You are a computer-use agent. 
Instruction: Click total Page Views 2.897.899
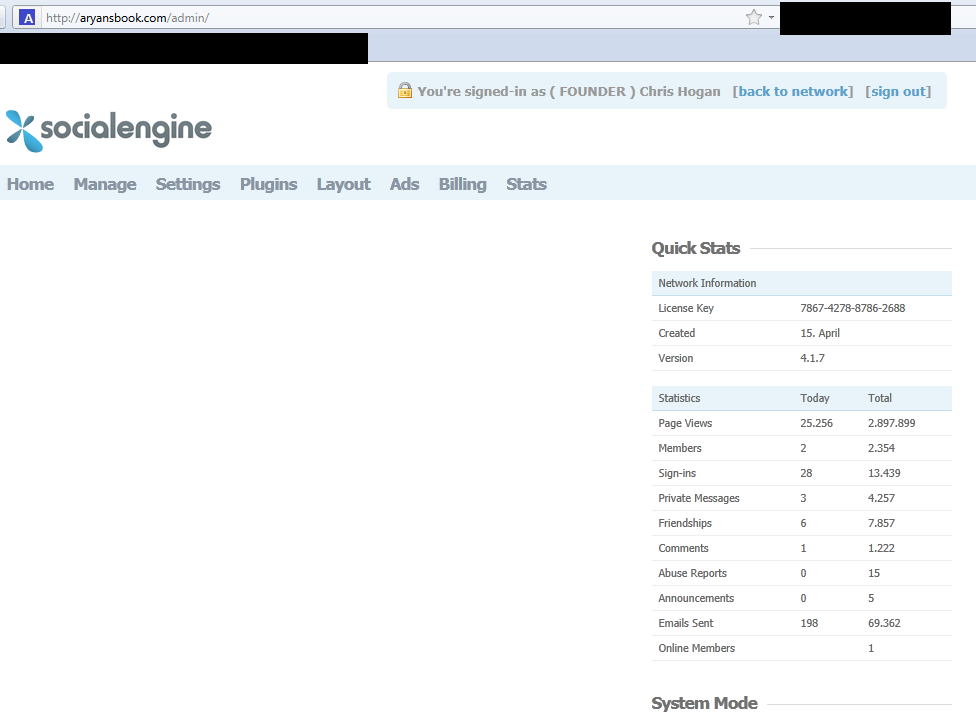coord(891,423)
